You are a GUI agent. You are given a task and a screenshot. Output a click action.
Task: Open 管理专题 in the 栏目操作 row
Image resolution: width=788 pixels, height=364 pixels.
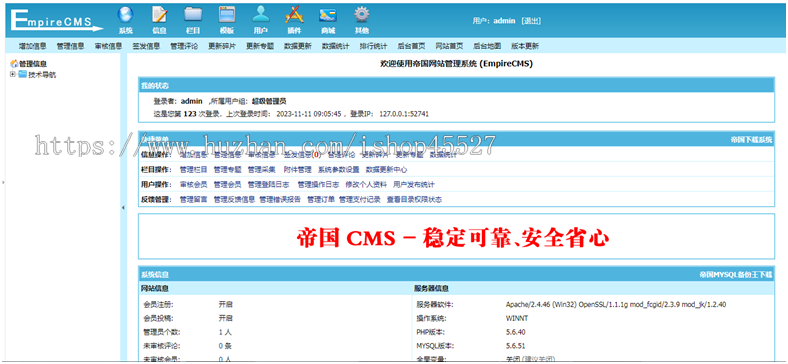click(228, 170)
